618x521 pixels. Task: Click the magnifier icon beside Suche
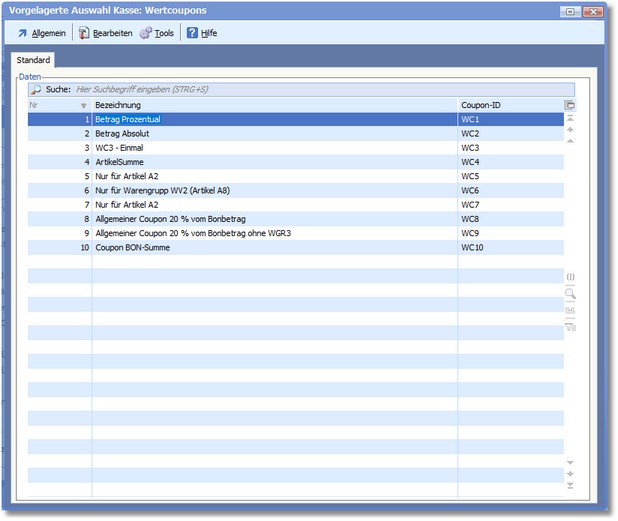click(x=35, y=89)
